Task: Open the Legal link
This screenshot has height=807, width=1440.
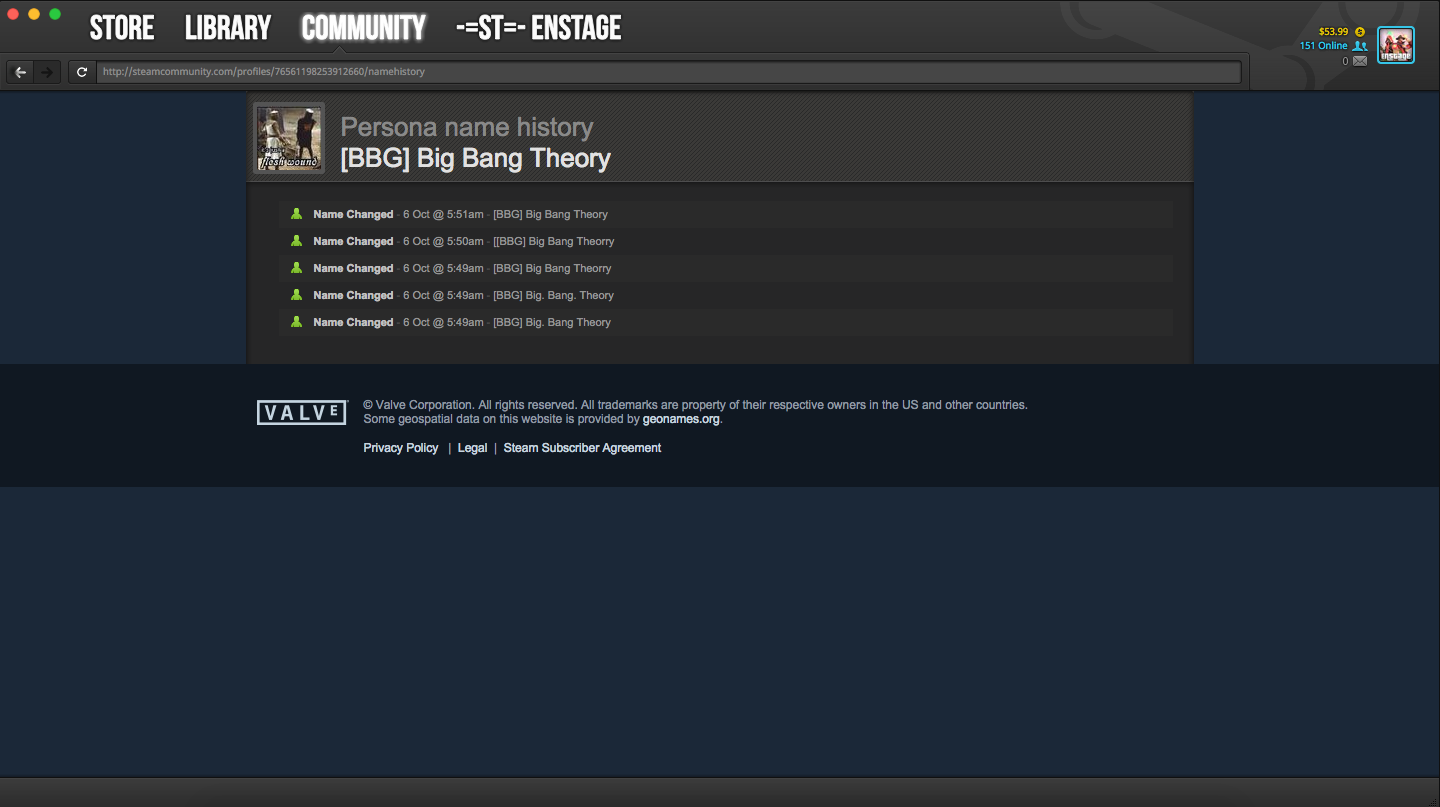Action: (472, 448)
